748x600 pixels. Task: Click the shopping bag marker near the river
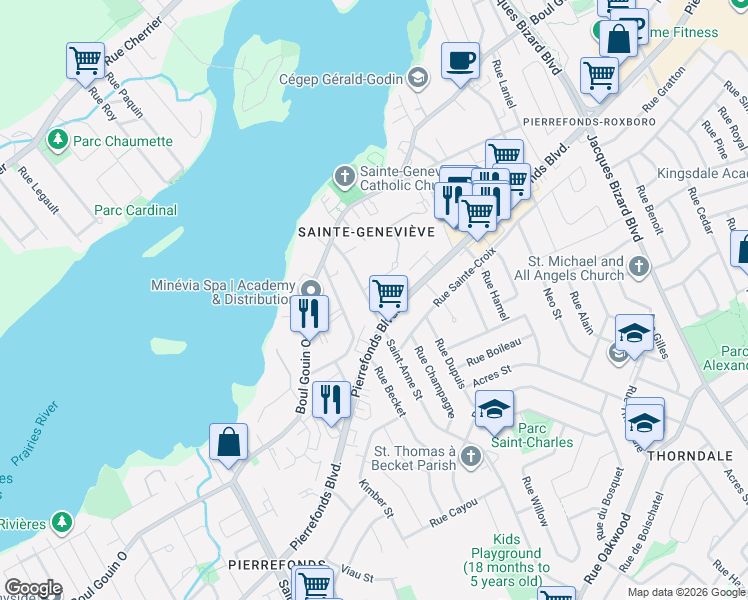tap(229, 446)
